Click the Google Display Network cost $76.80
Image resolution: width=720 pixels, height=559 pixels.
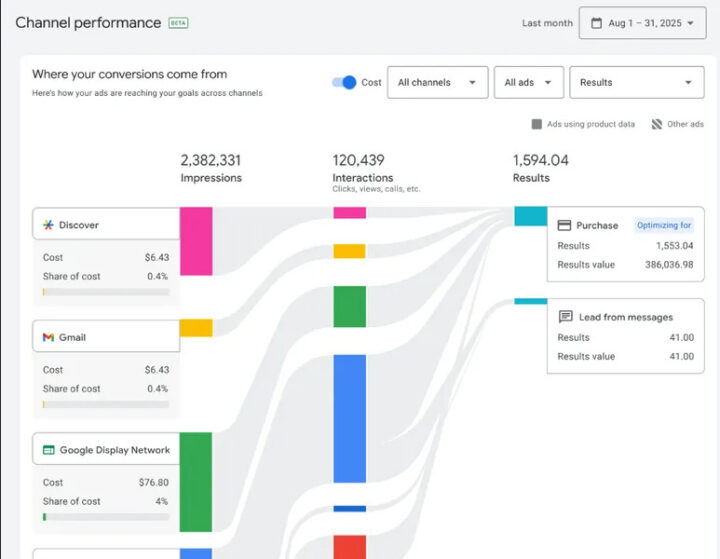click(x=154, y=482)
